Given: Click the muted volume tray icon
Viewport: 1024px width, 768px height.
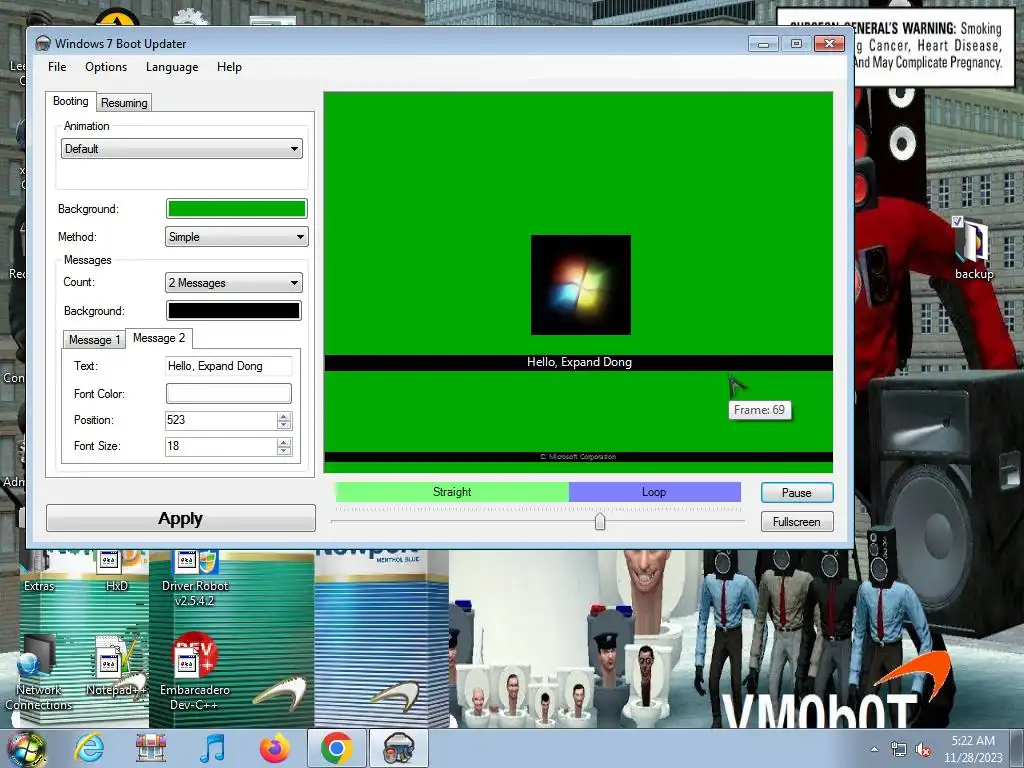Looking at the screenshot, I should click(x=923, y=750).
